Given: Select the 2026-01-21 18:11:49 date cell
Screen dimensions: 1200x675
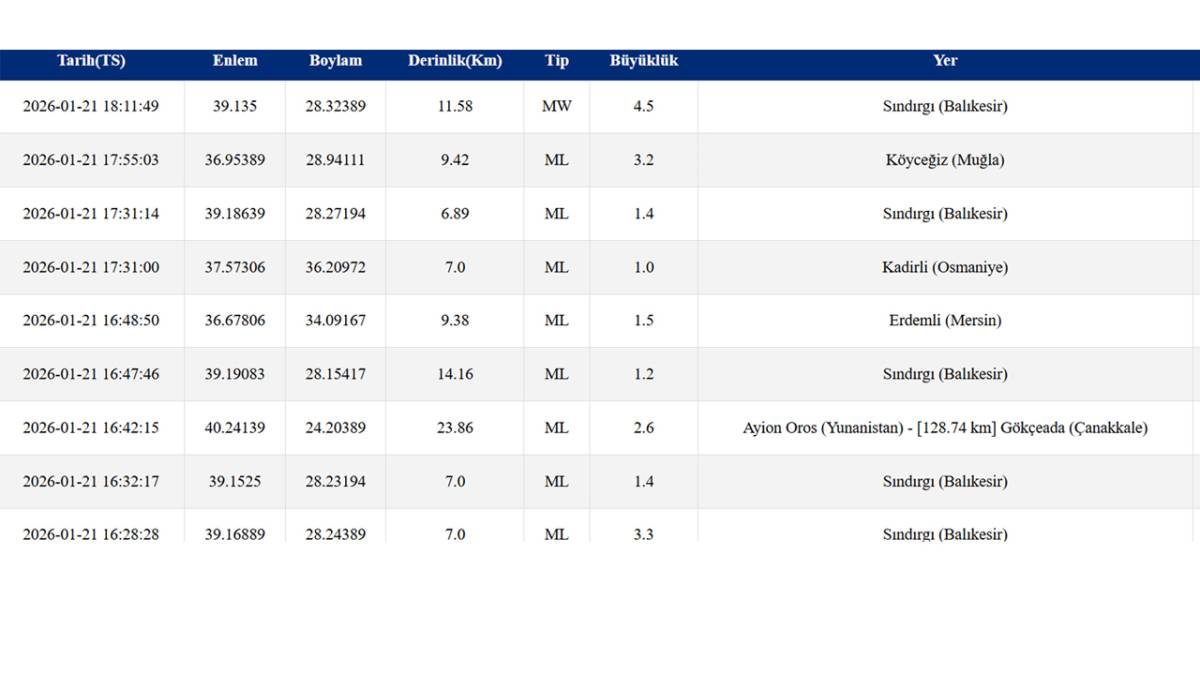Looking at the screenshot, I should tap(91, 106).
